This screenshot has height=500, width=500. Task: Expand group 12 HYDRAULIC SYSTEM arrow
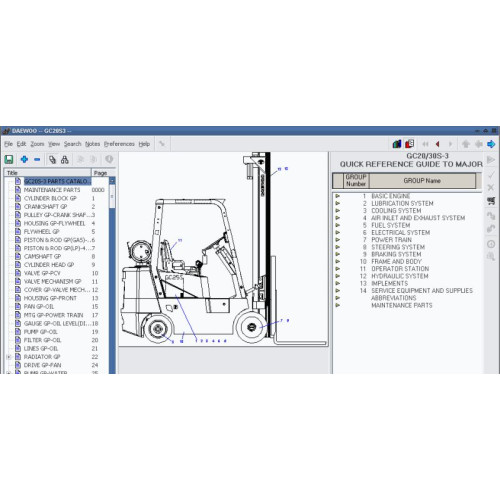pyautogui.click(x=338, y=276)
